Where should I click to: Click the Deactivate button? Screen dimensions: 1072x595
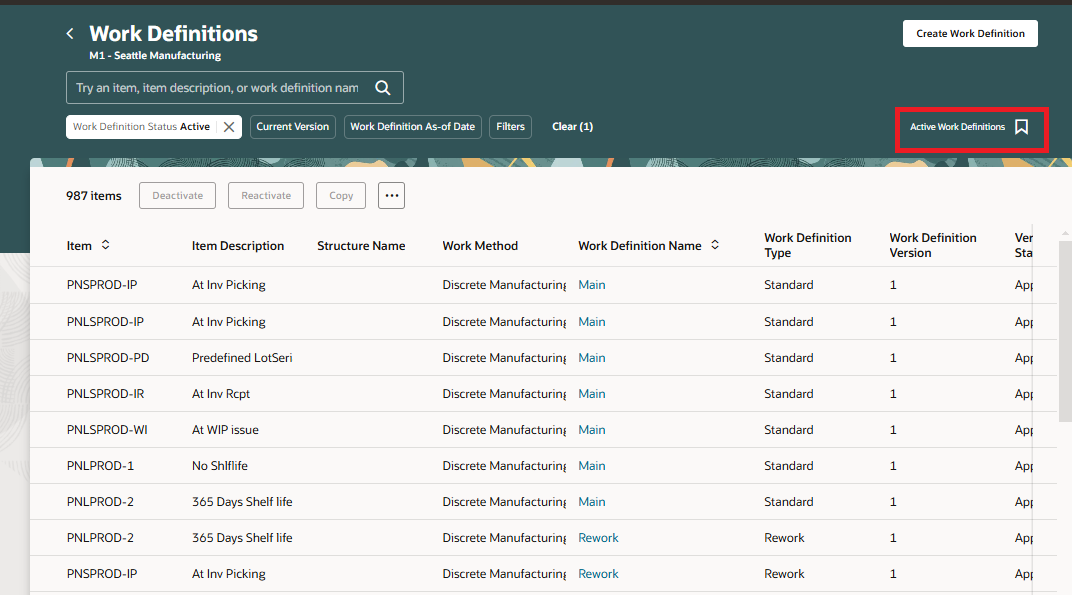[x=177, y=196]
